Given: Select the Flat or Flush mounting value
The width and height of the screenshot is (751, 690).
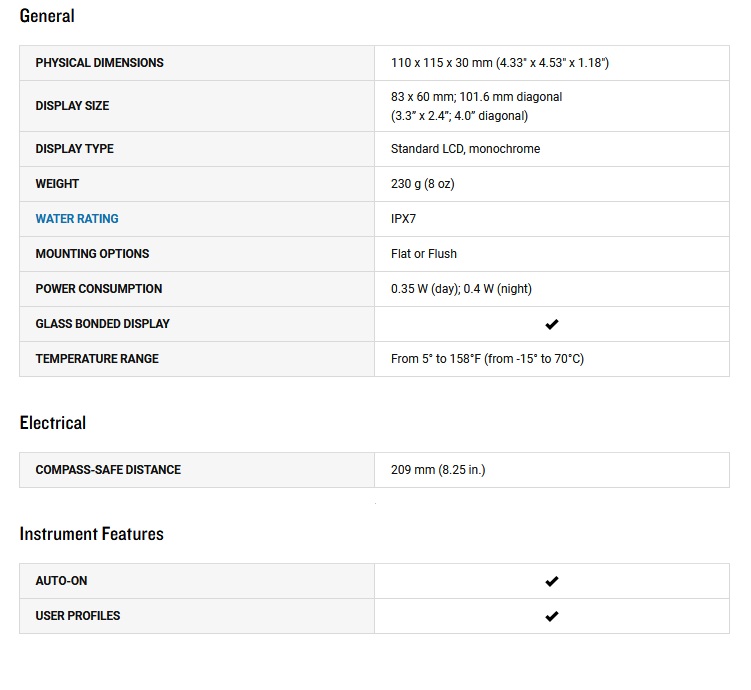Looking at the screenshot, I should click(424, 254).
